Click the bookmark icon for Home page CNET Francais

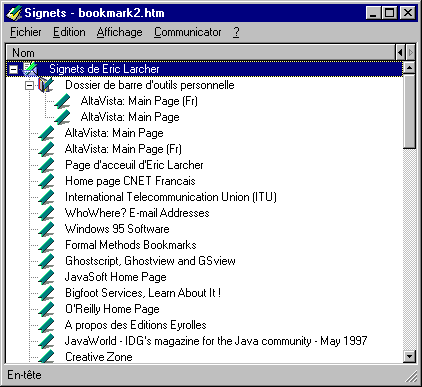[46, 181]
